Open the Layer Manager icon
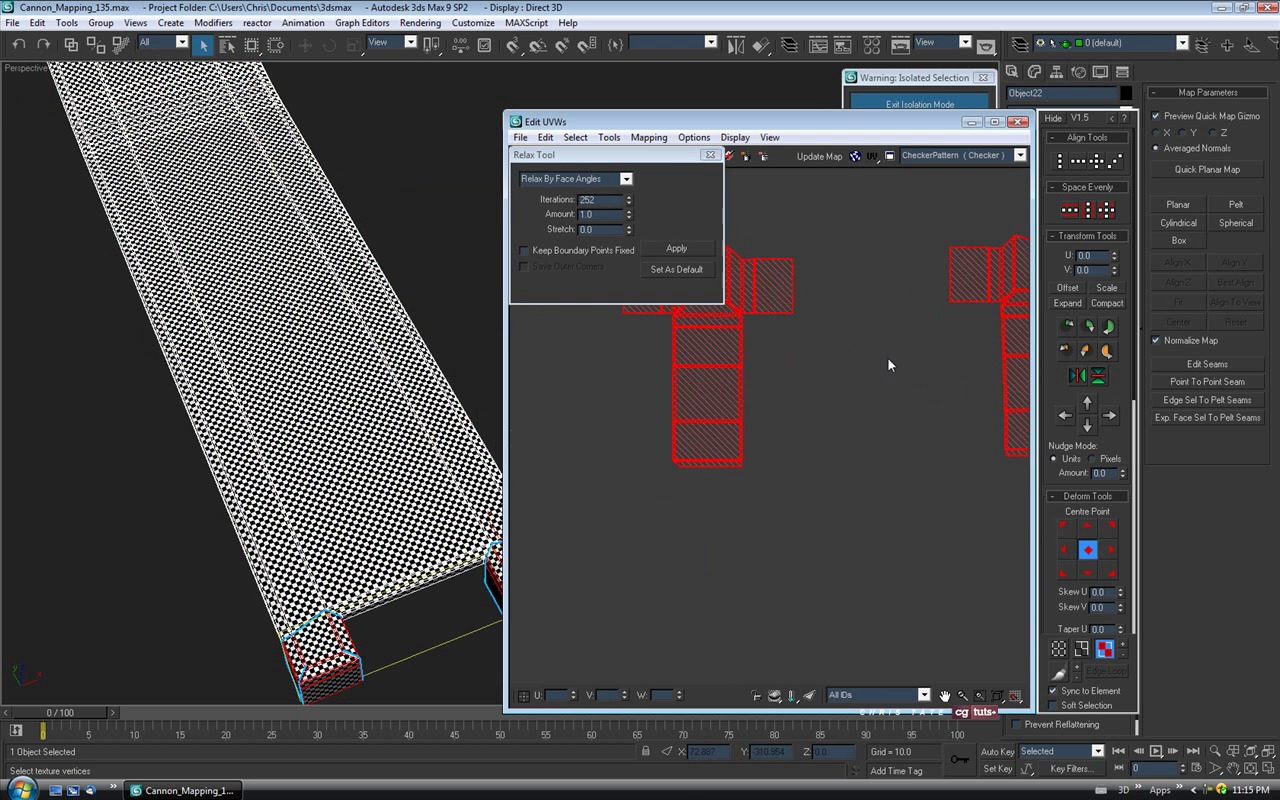Screen dimensions: 1280x800 [x=789, y=44]
